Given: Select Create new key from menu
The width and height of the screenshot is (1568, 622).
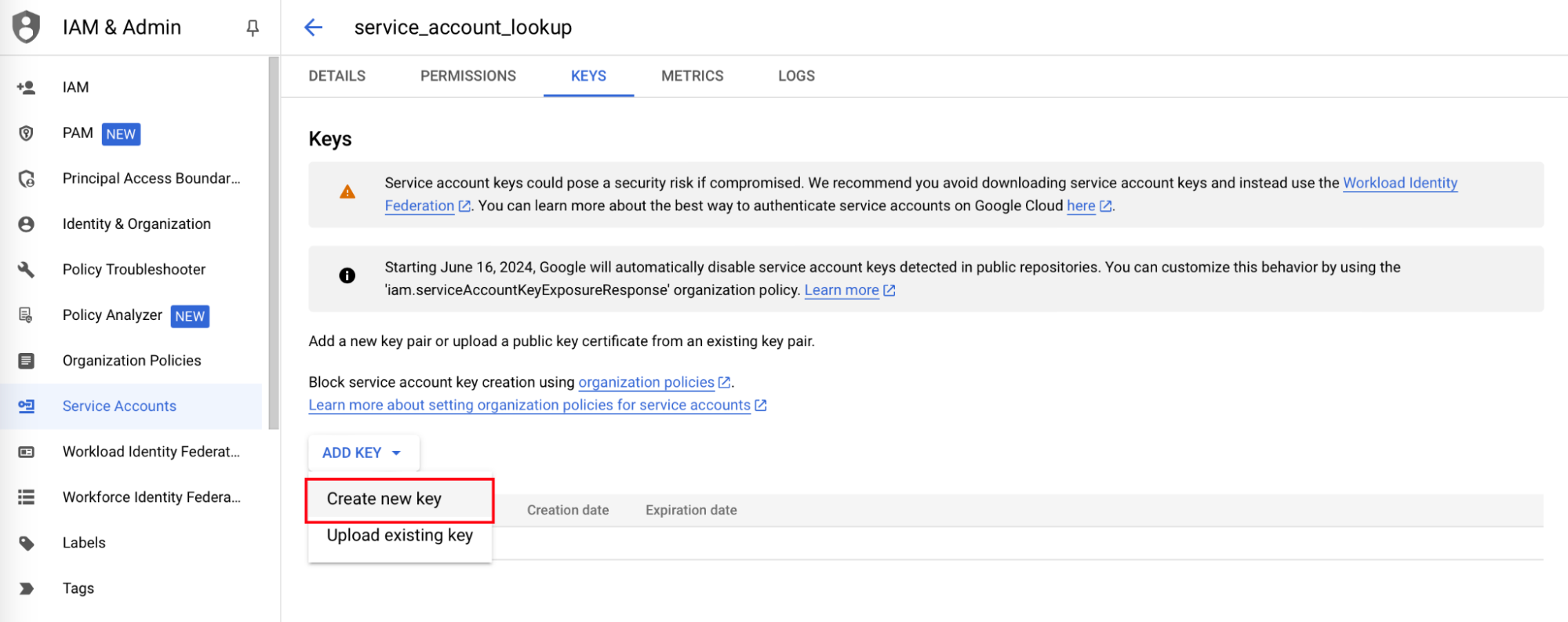Looking at the screenshot, I should pyautogui.click(x=384, y=499).
